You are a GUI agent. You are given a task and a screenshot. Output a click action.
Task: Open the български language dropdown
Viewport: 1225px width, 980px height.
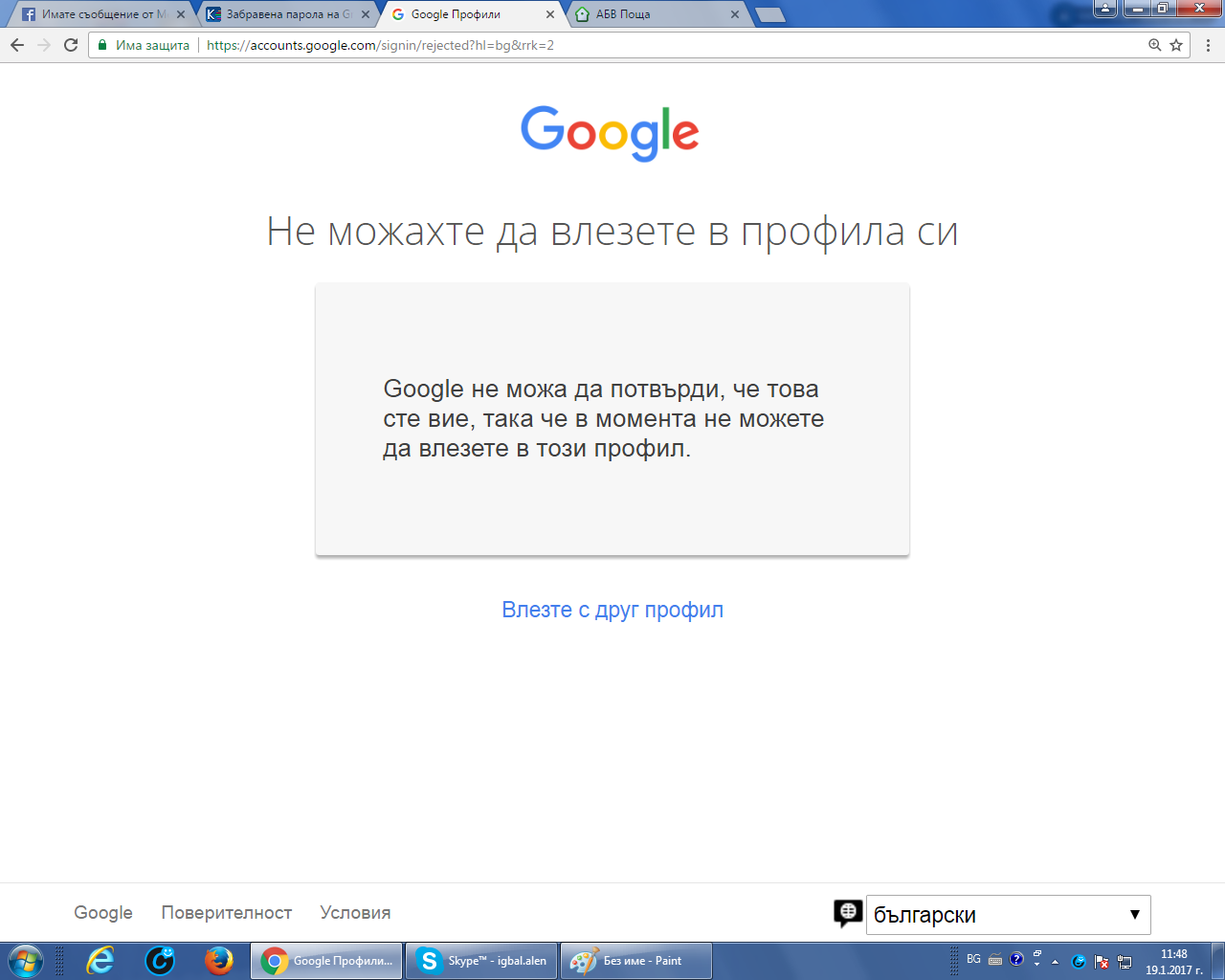click(x=1008, y=915)
